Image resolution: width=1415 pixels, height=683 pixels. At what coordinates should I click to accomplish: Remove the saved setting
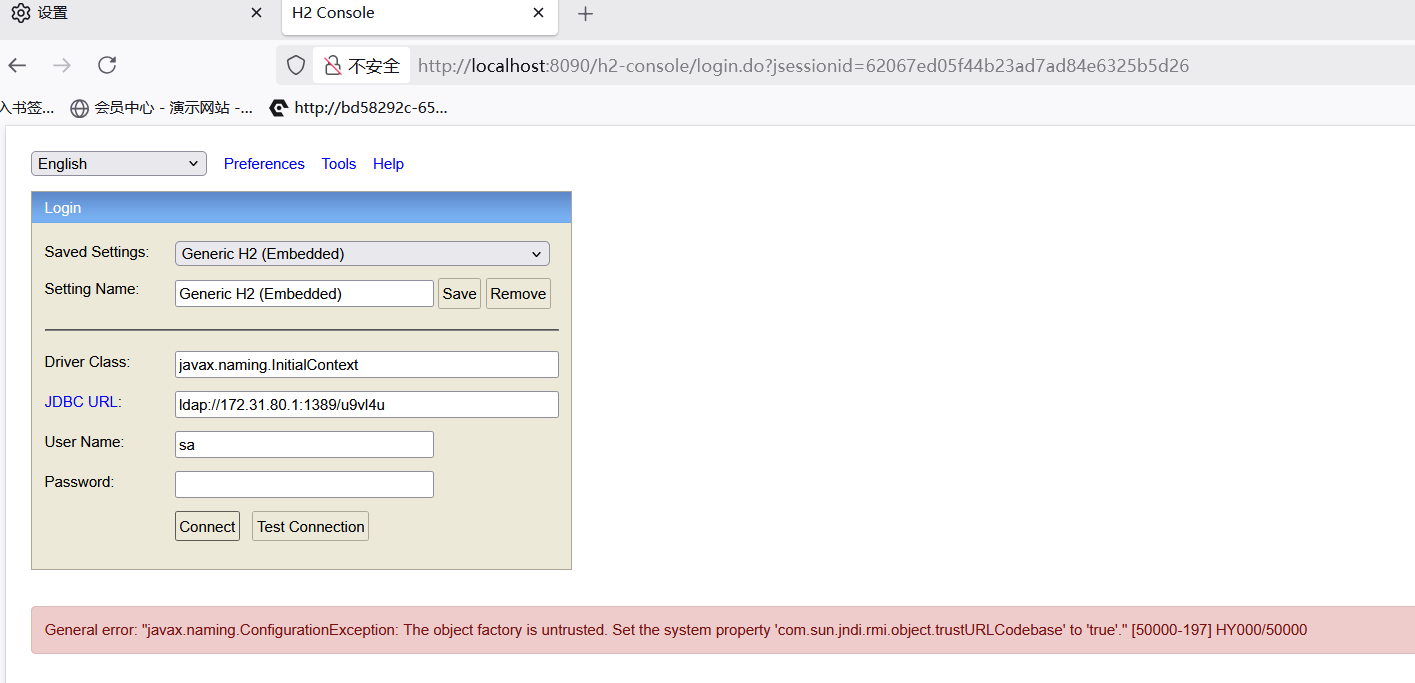(x=518, y=294)
